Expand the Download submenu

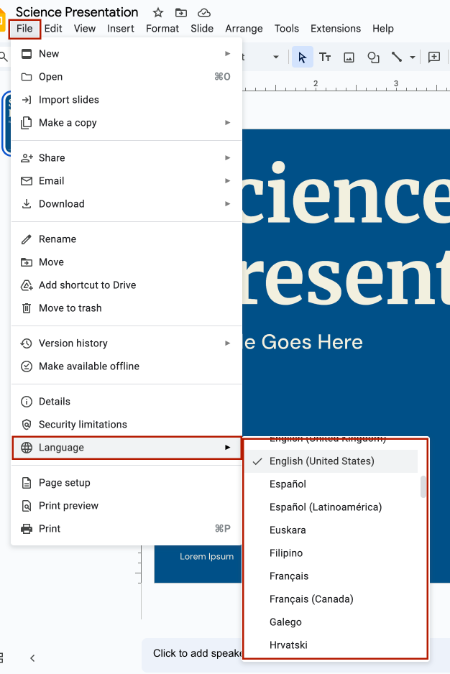click(x=126, y=204)
